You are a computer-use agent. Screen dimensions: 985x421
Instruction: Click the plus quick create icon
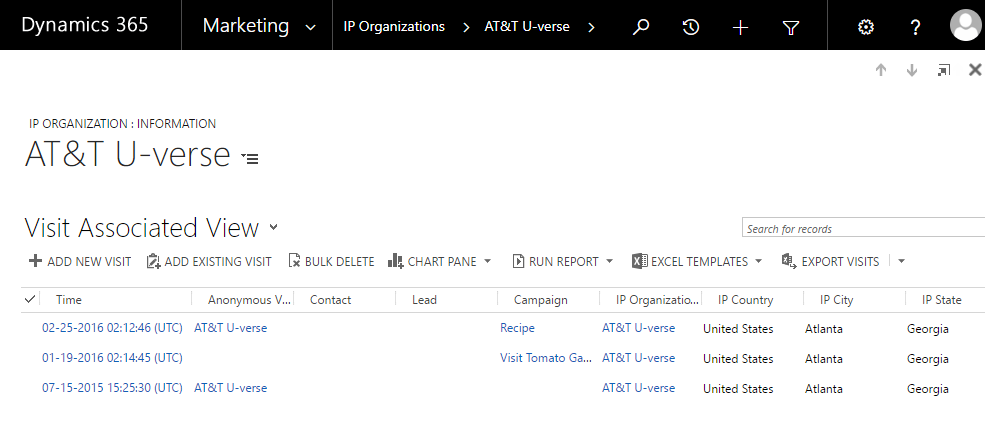[741, 27]
